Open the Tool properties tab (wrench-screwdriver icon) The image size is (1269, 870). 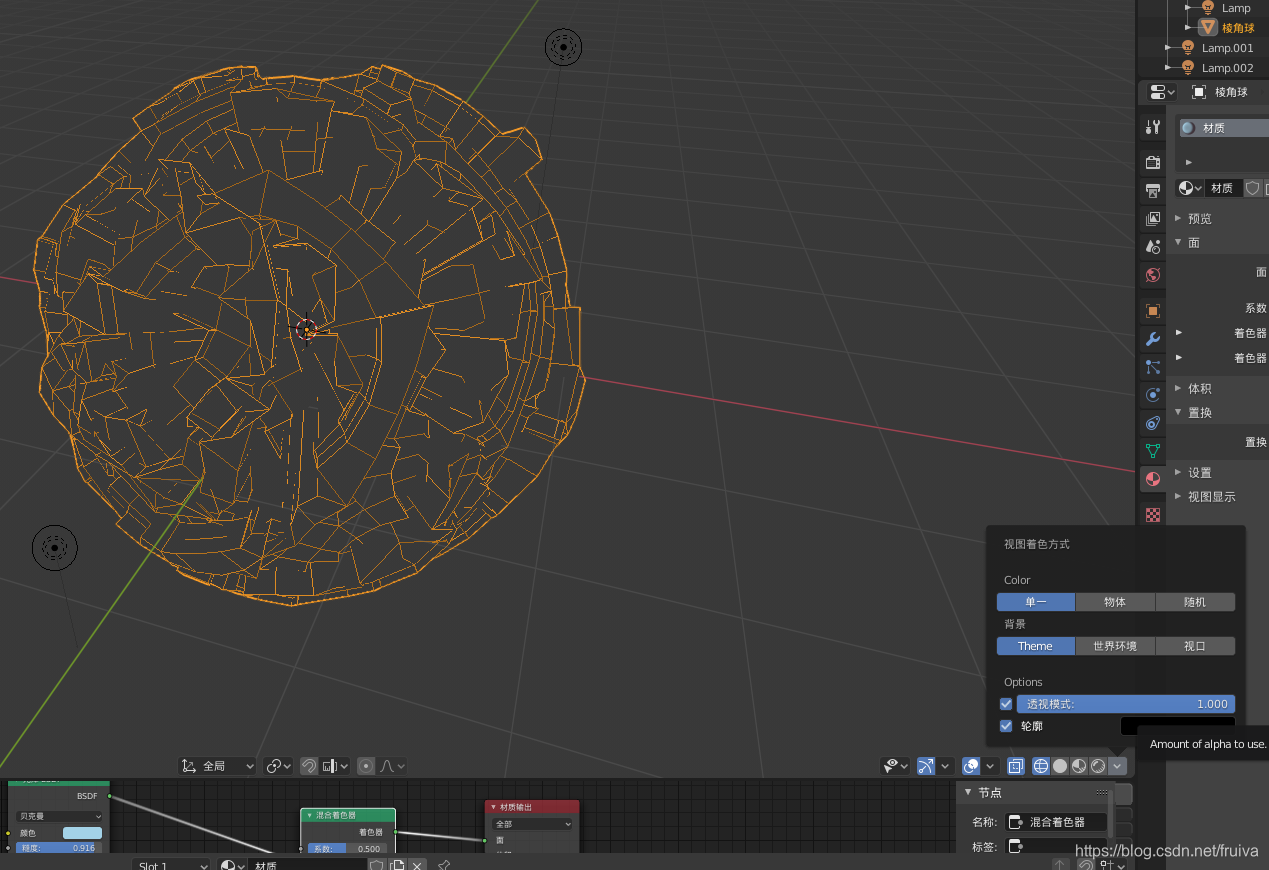pos(1153,127)
